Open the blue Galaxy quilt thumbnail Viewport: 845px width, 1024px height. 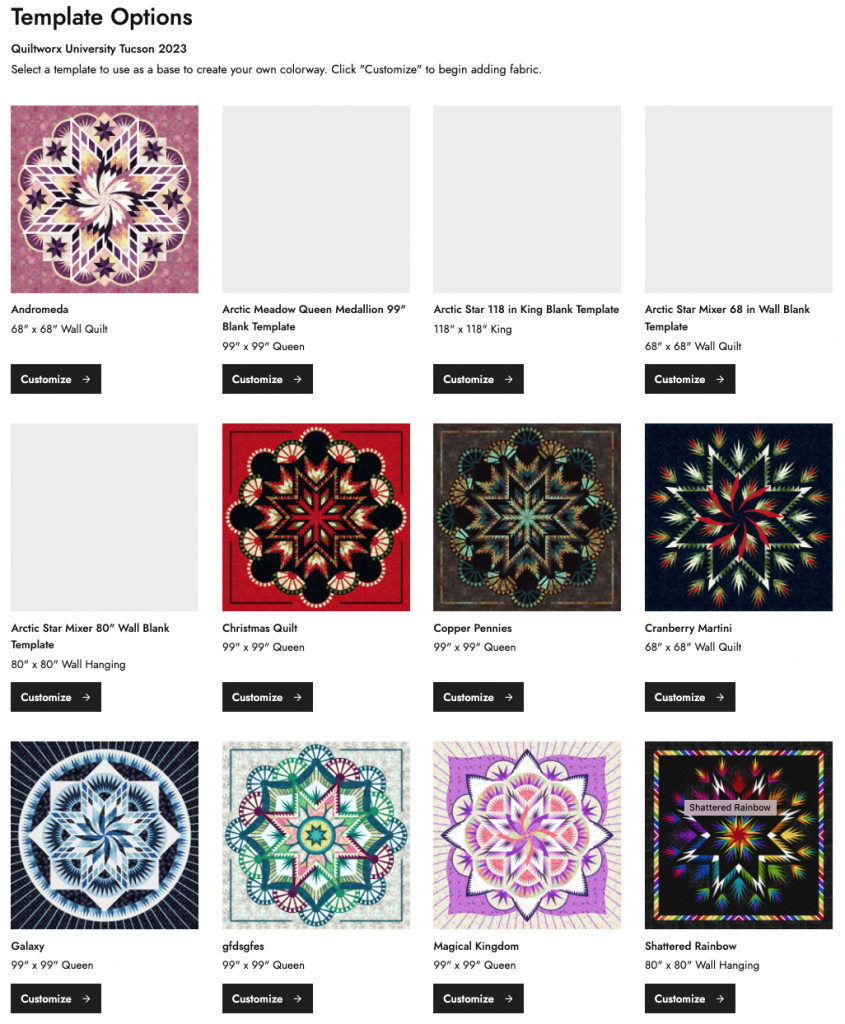[x=104, y=835]
